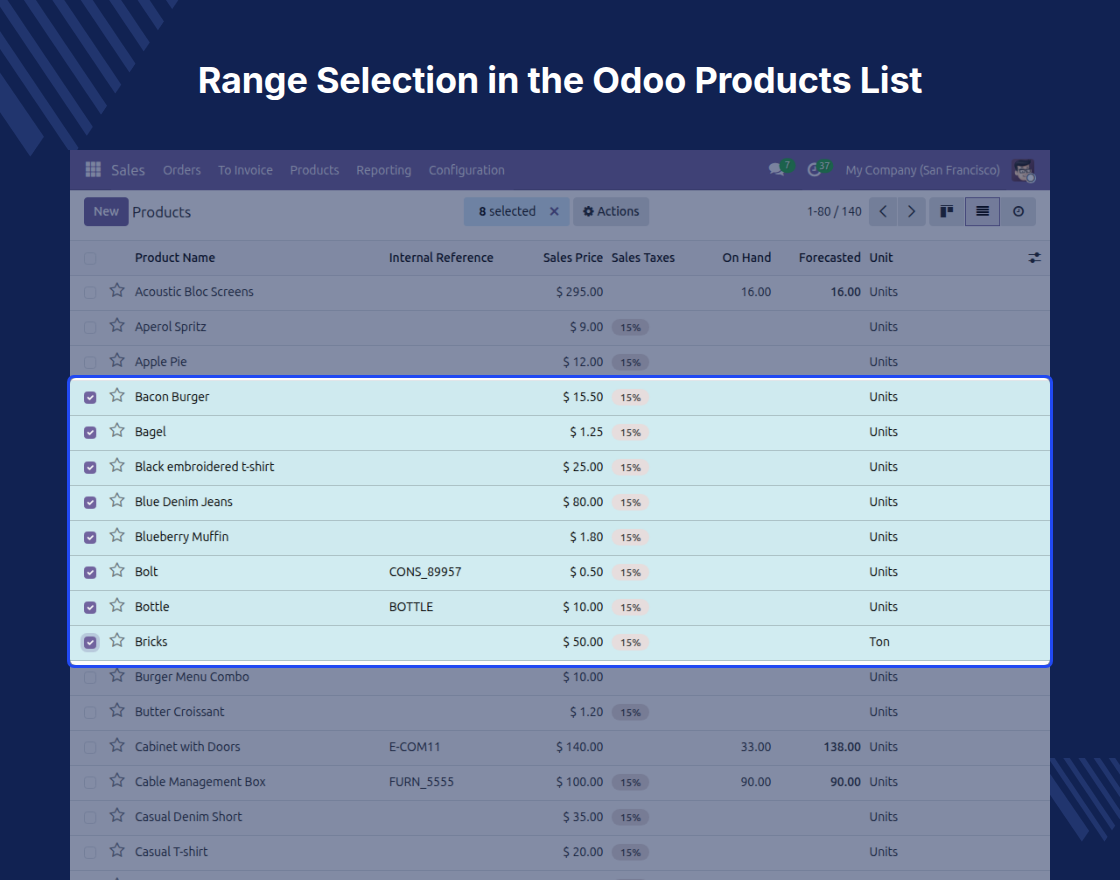This screenshot has height=880, width=1120.
Task: Open My Company (San Francisco) switcher
Action: [923, 170]
